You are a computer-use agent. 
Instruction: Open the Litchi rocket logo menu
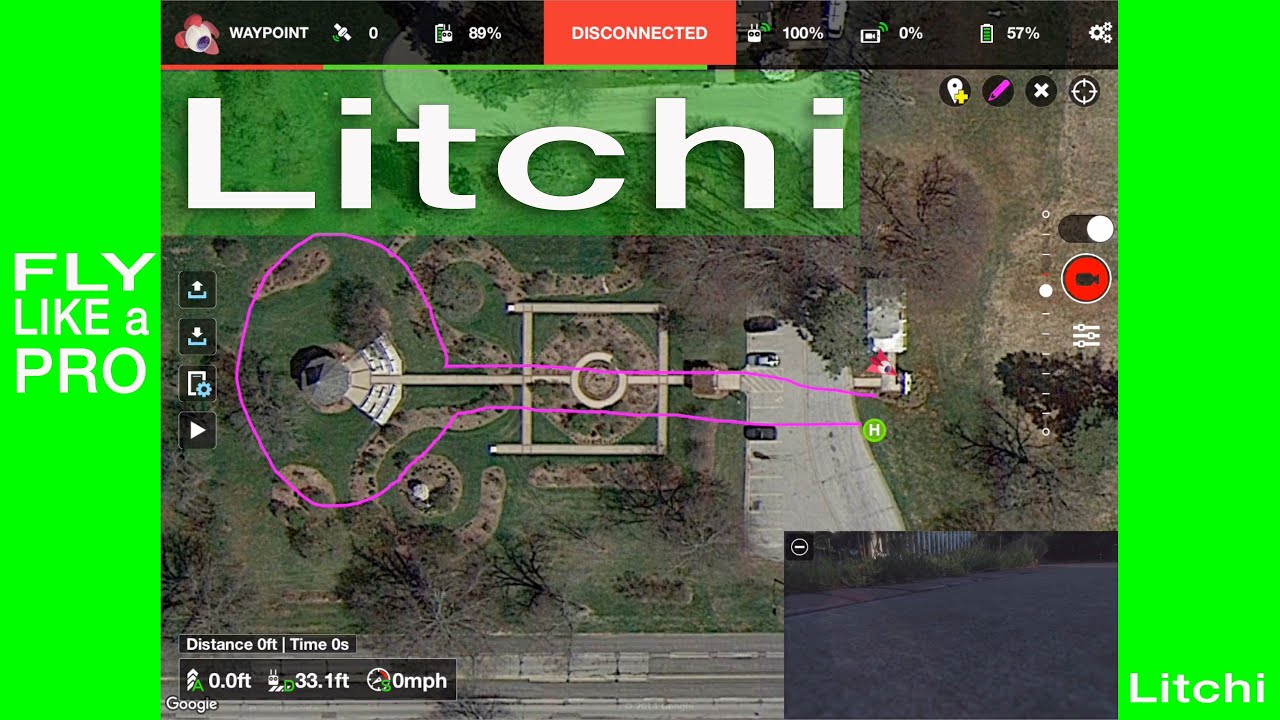(x=197, y=34)
